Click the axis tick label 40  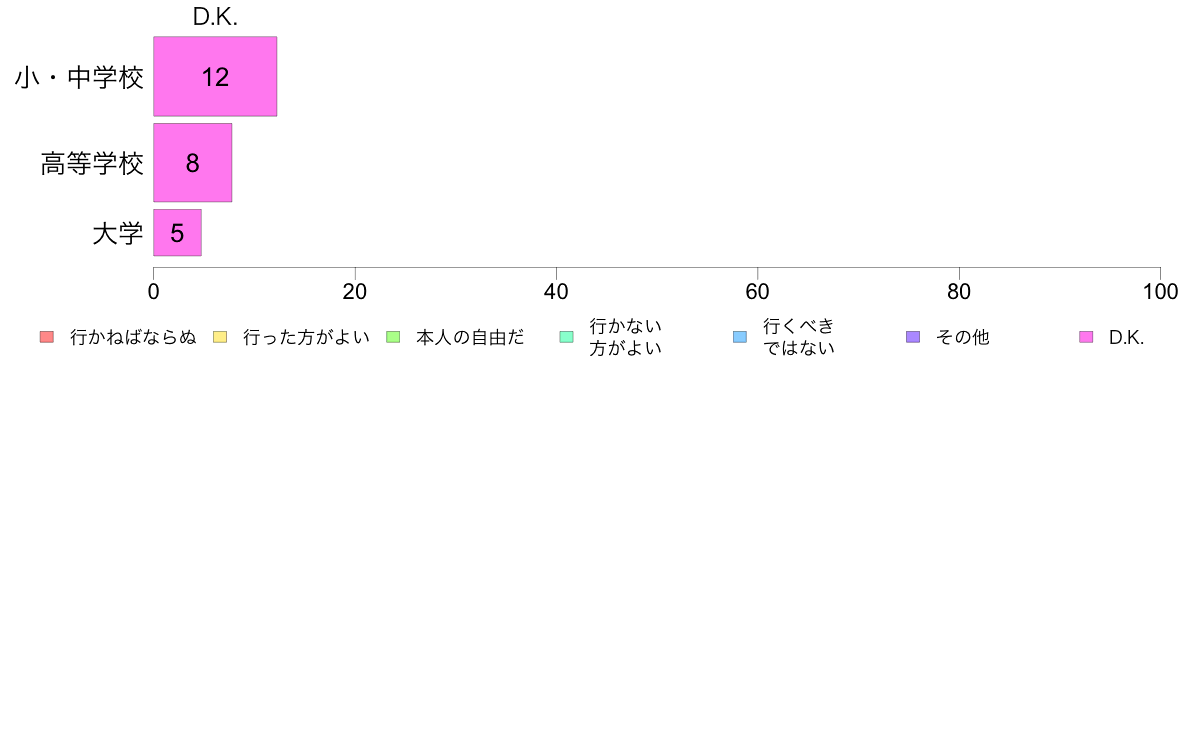[x=556, y=292]
